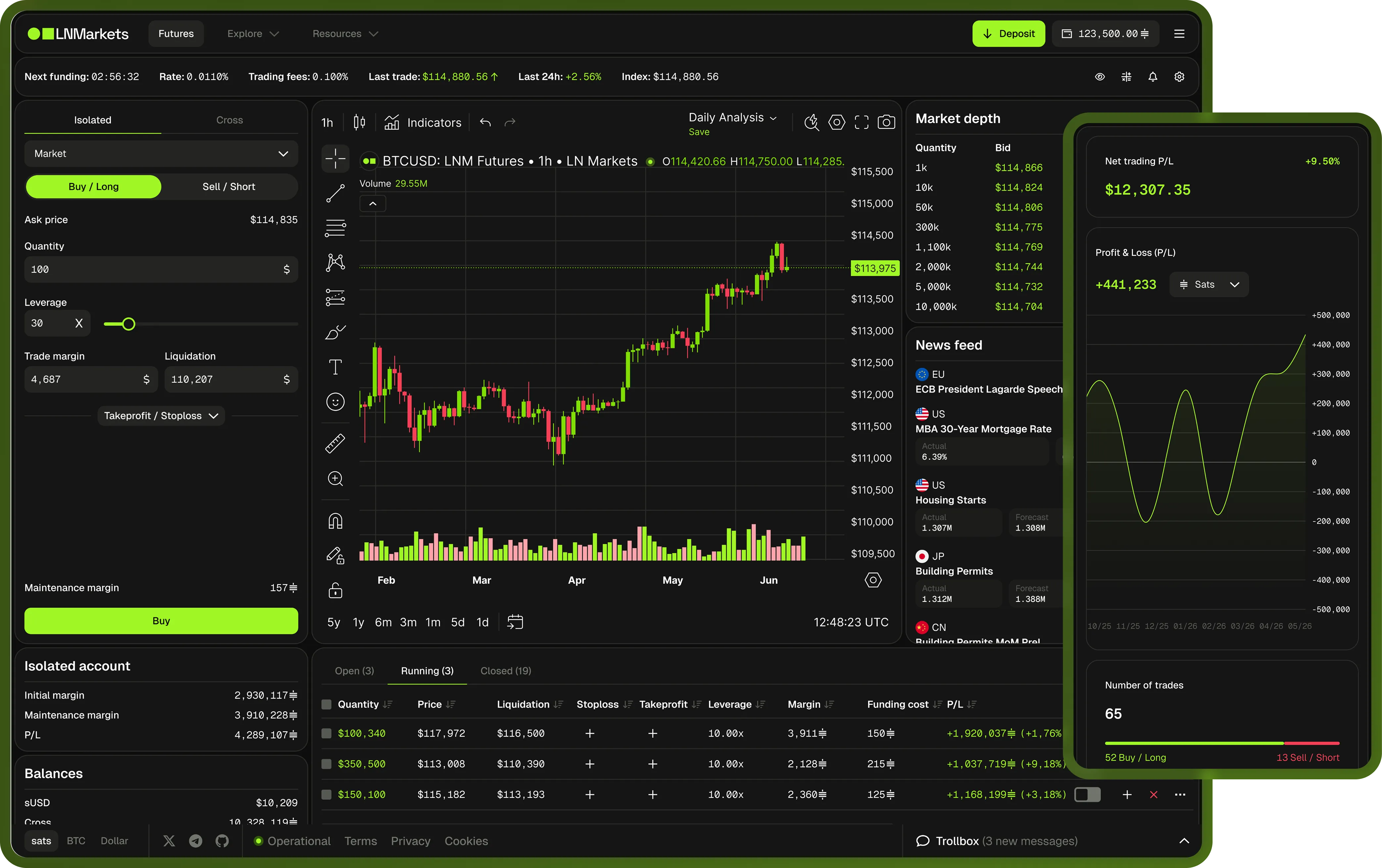The width and height of the screenshot is (1382, 868).
Task: Open the candlestick chart type selector
Action: (x=359, y=122)
